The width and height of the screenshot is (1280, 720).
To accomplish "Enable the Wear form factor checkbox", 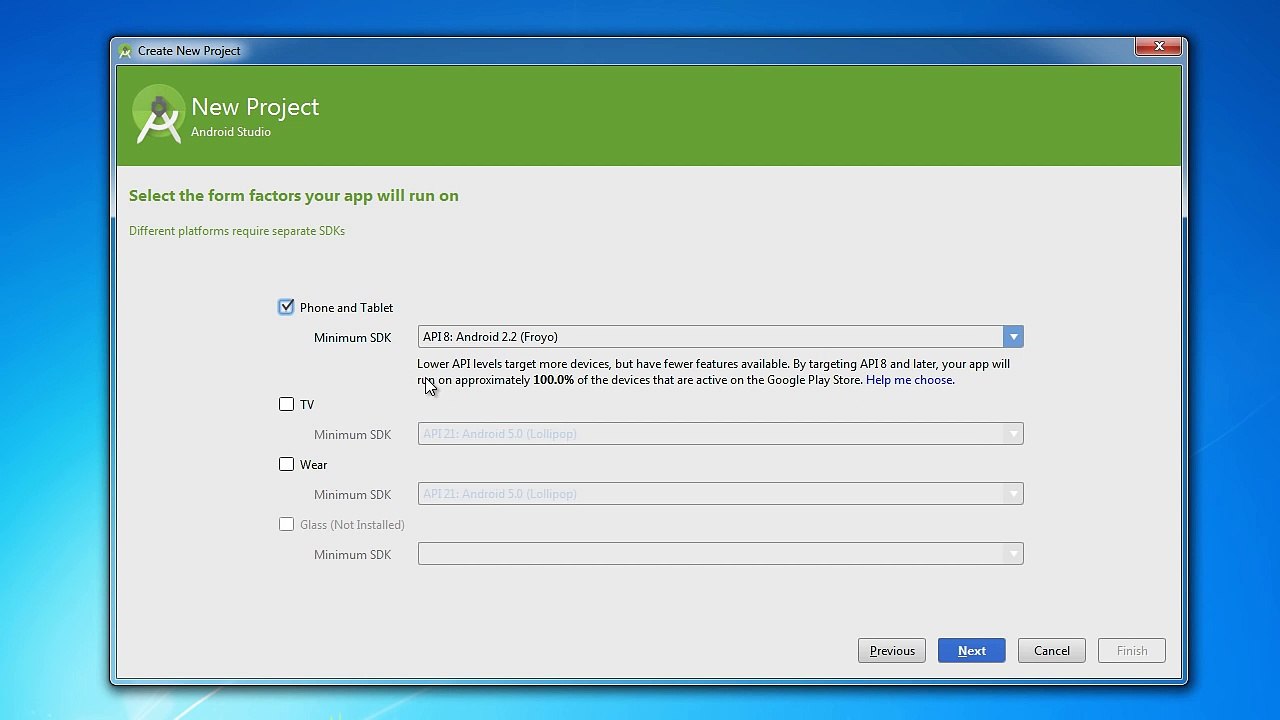I will [286, 464].
